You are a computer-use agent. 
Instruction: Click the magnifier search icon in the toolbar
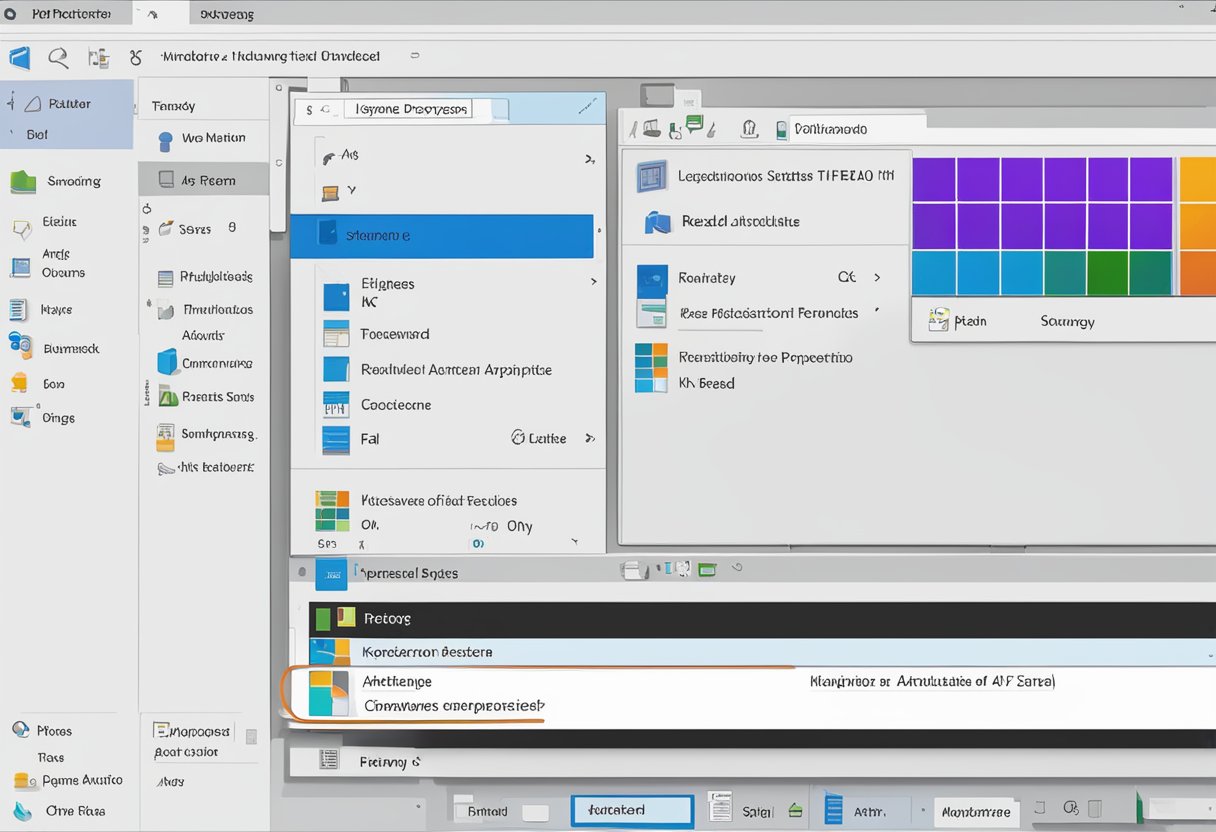[58, 58]
